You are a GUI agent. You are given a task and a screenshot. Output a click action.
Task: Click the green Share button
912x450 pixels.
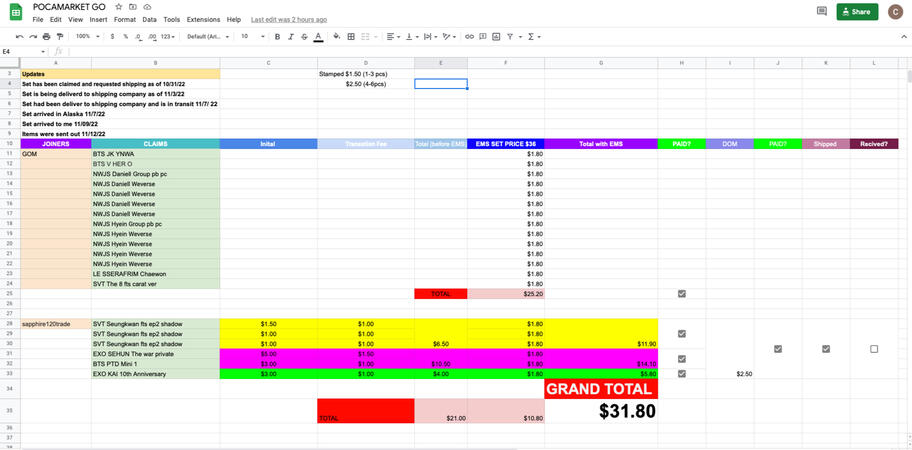[x=858, y=12]
